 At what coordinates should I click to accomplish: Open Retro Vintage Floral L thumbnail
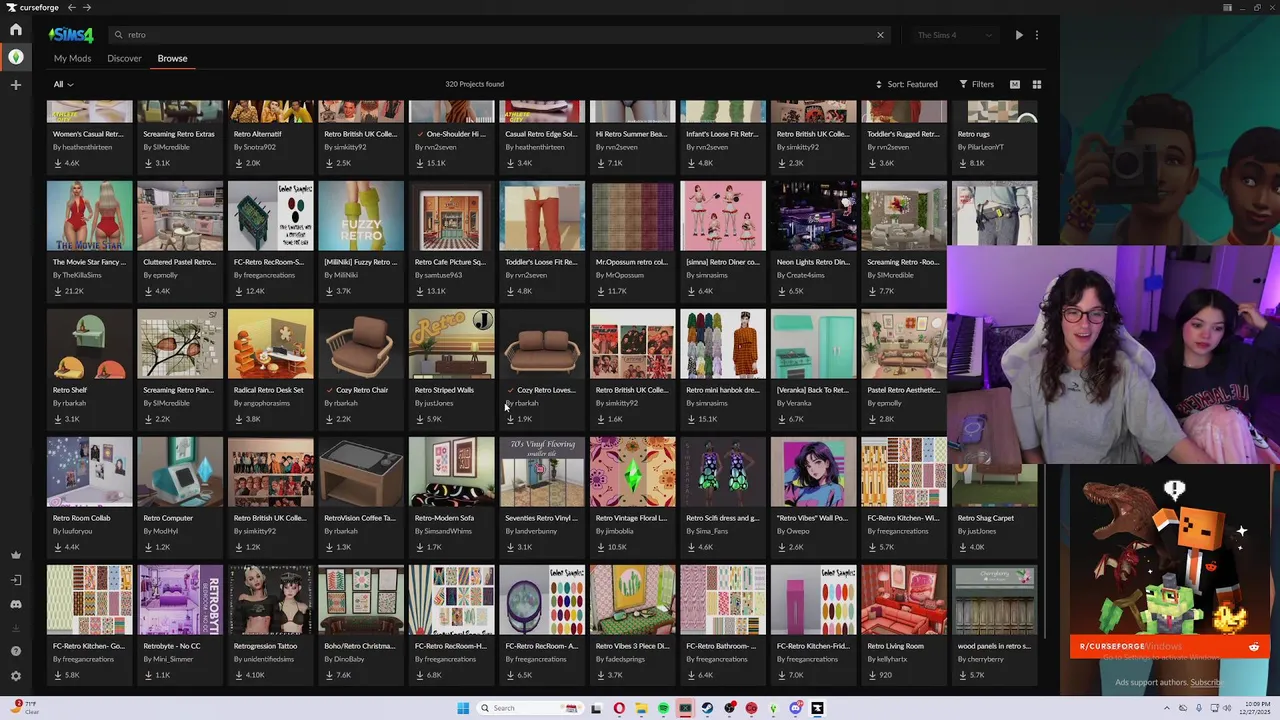point(632,471)
